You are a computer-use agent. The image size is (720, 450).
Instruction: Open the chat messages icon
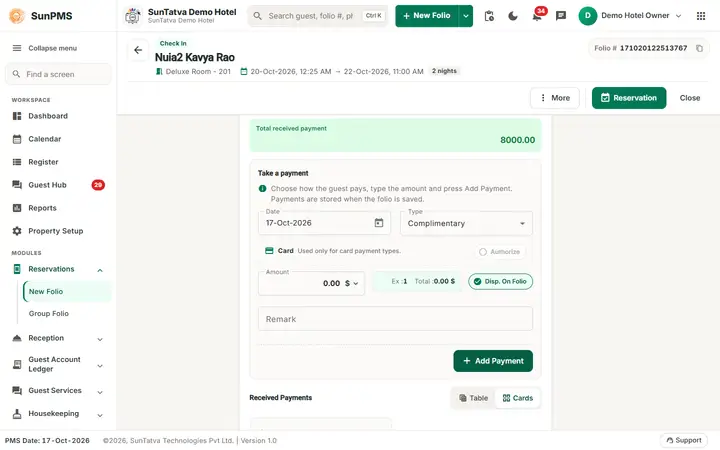click(561, 16)
